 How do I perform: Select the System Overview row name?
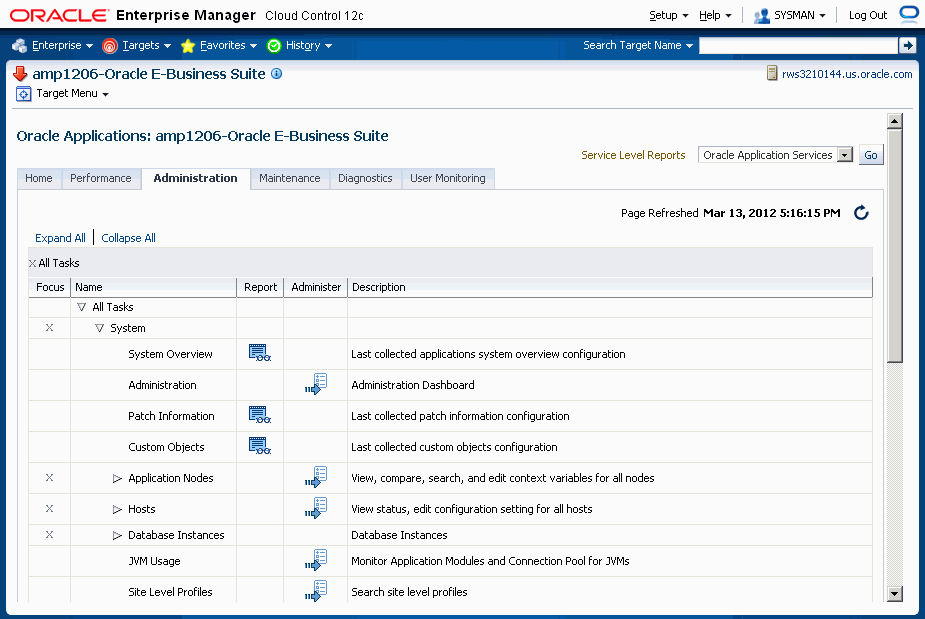click(170, 354)
